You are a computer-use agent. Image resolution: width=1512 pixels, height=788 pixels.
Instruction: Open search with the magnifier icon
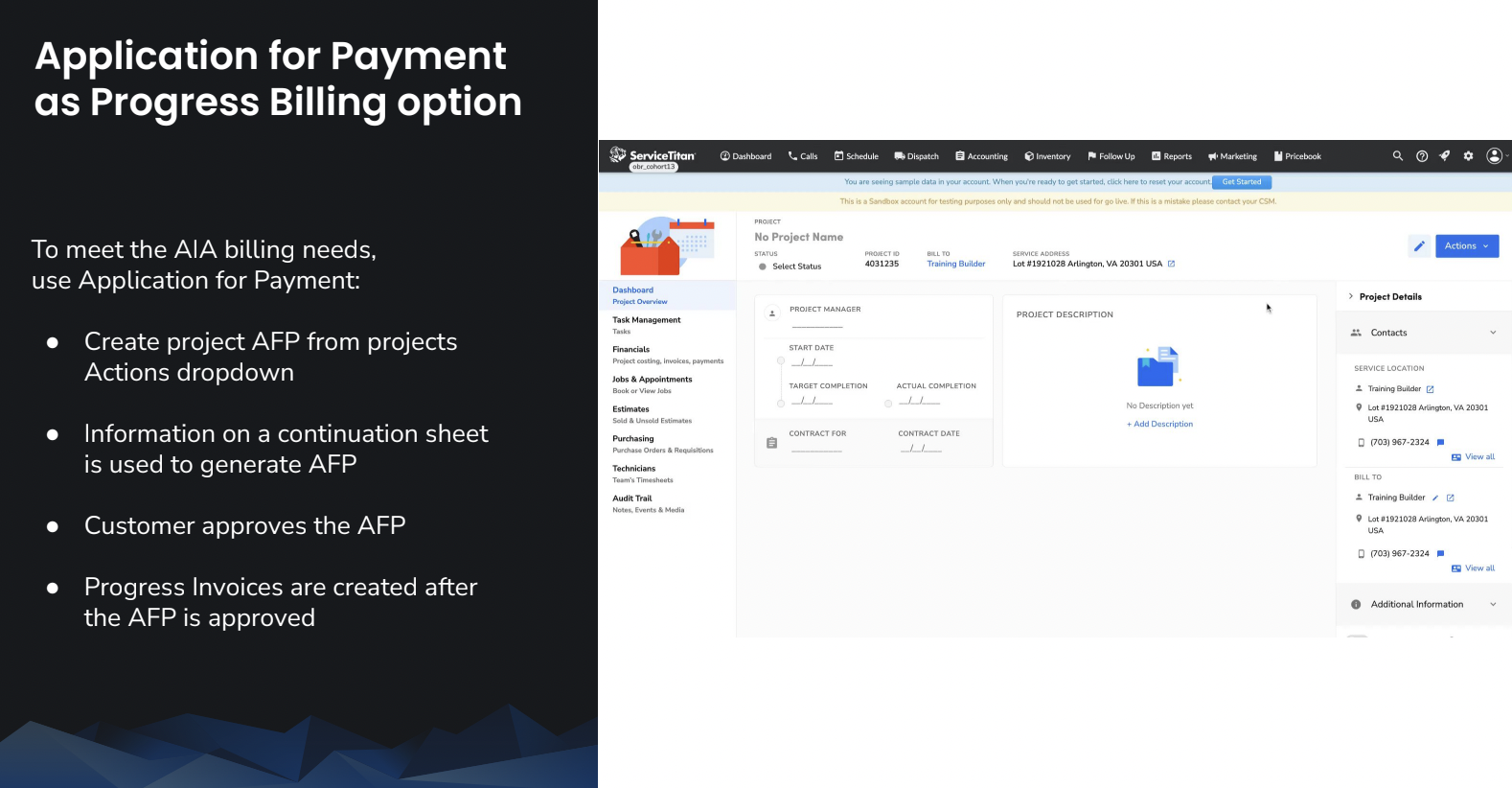(1398, 155)
